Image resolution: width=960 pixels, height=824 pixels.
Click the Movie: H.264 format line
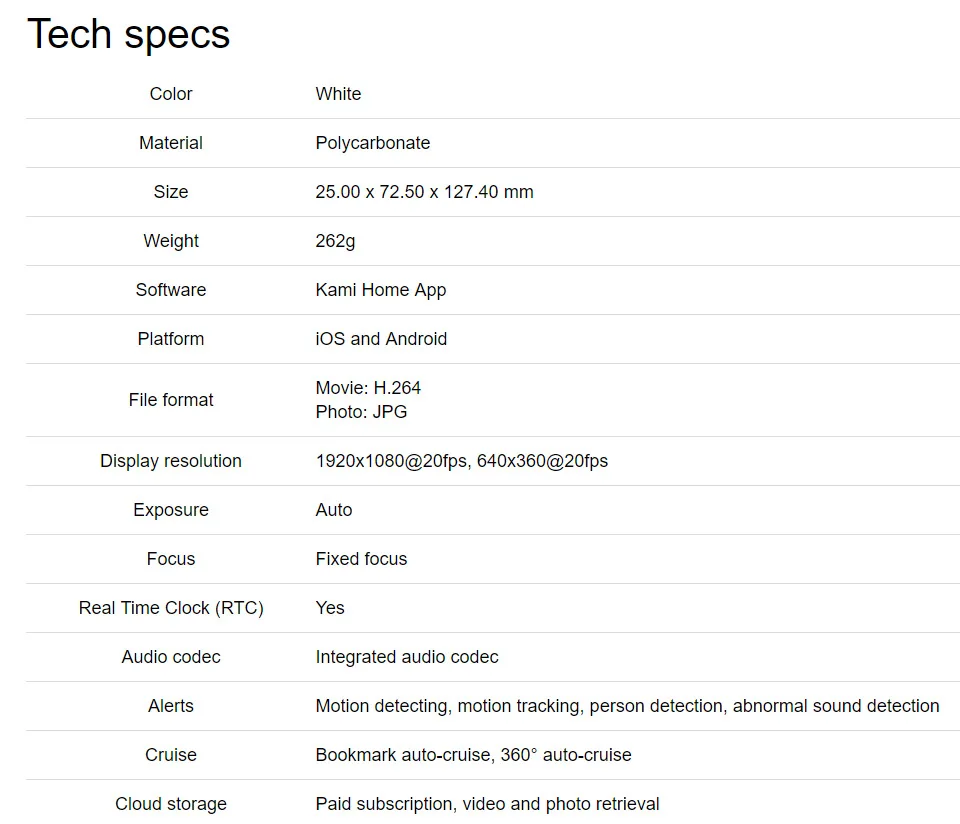[x=368, y=388]
